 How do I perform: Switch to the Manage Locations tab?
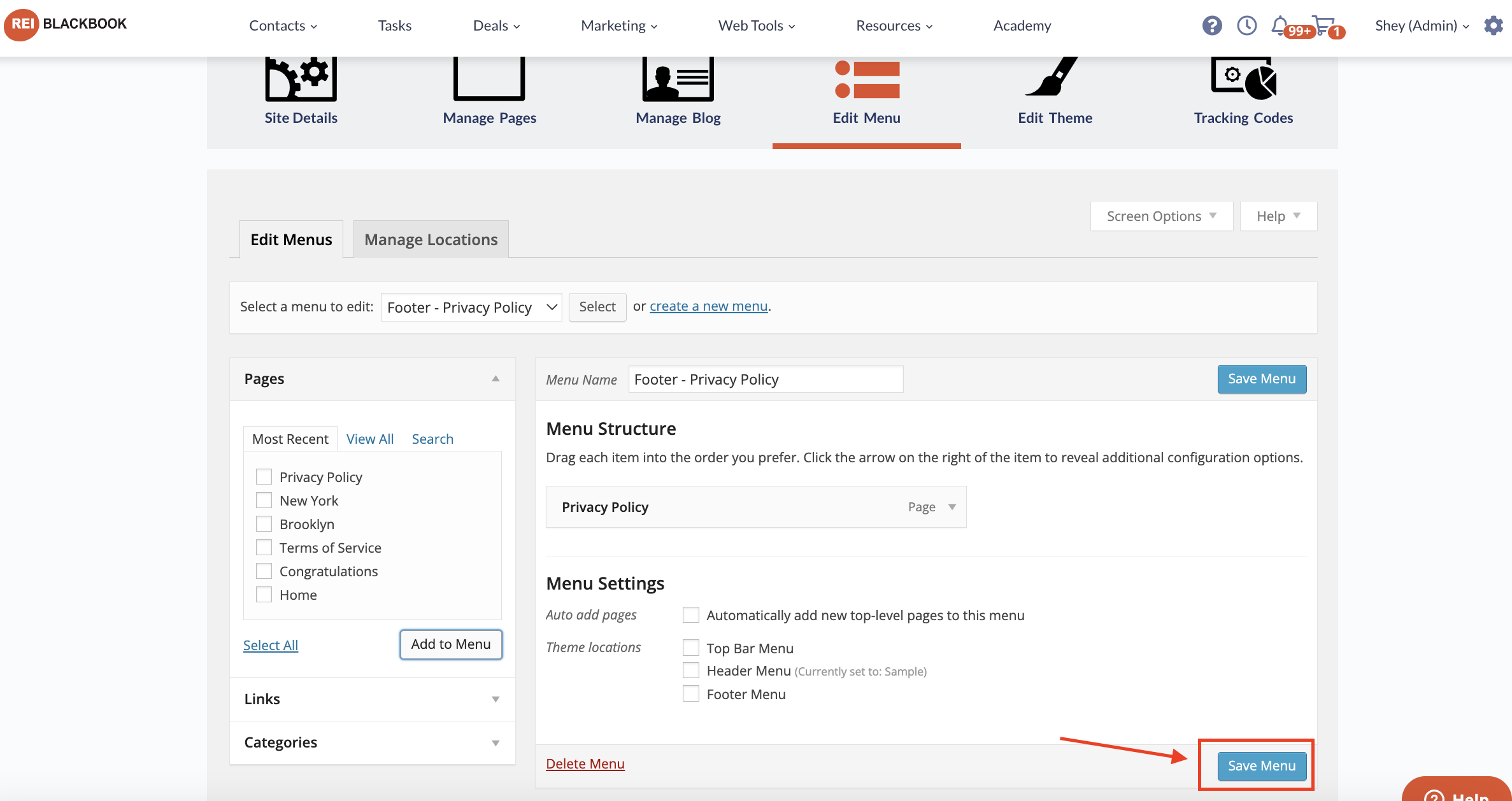coord(431,239)
